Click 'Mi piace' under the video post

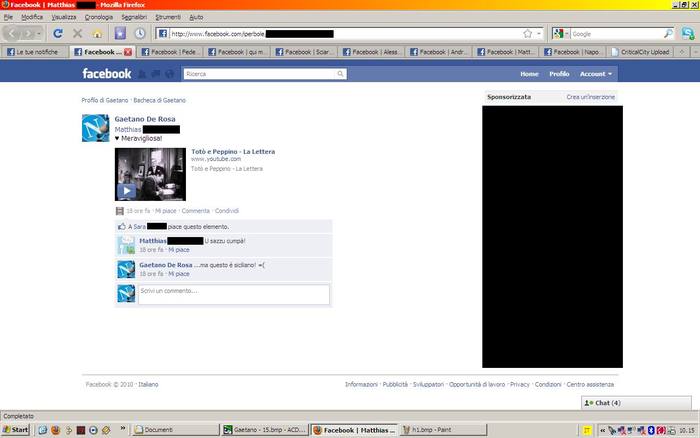(166, 211)
